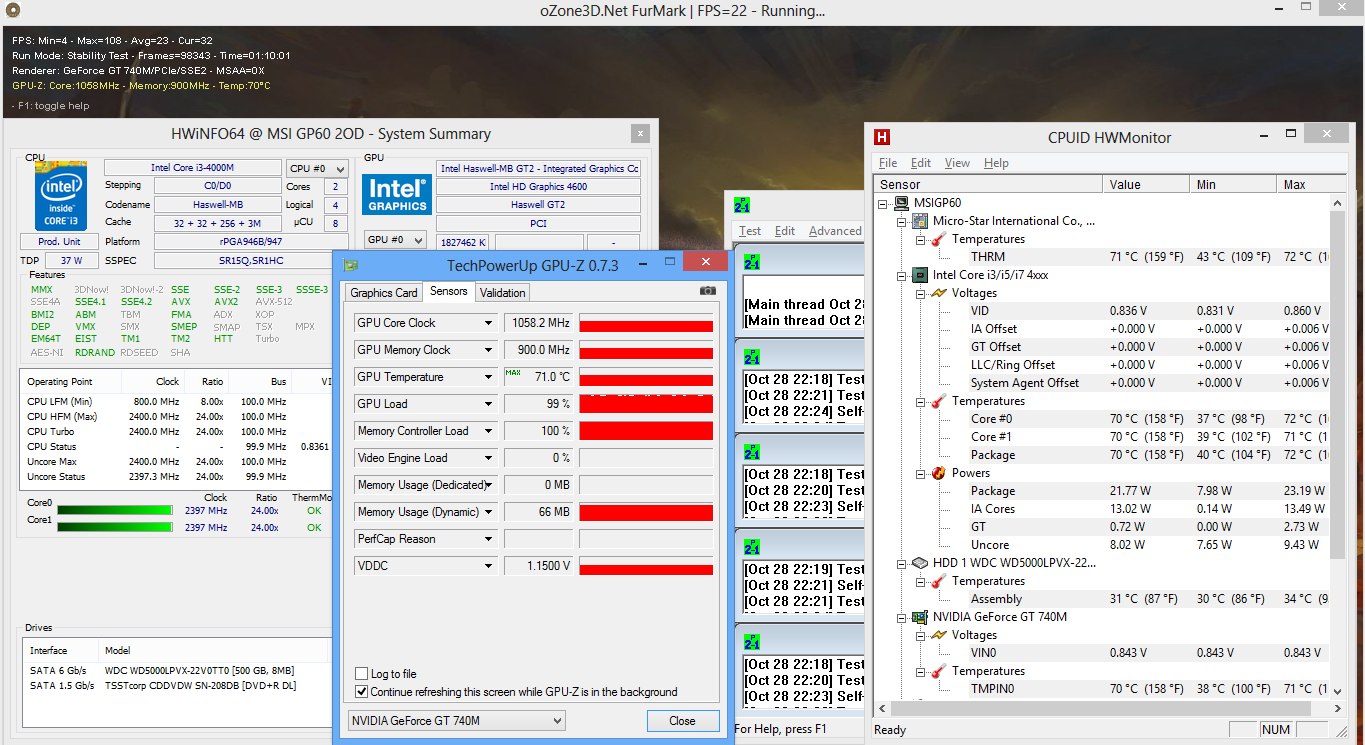Viewport: 1365px width, 745px height.
Task: Open the GPU Temperature sensor dropdown
Action: click(x=489, y=377)
